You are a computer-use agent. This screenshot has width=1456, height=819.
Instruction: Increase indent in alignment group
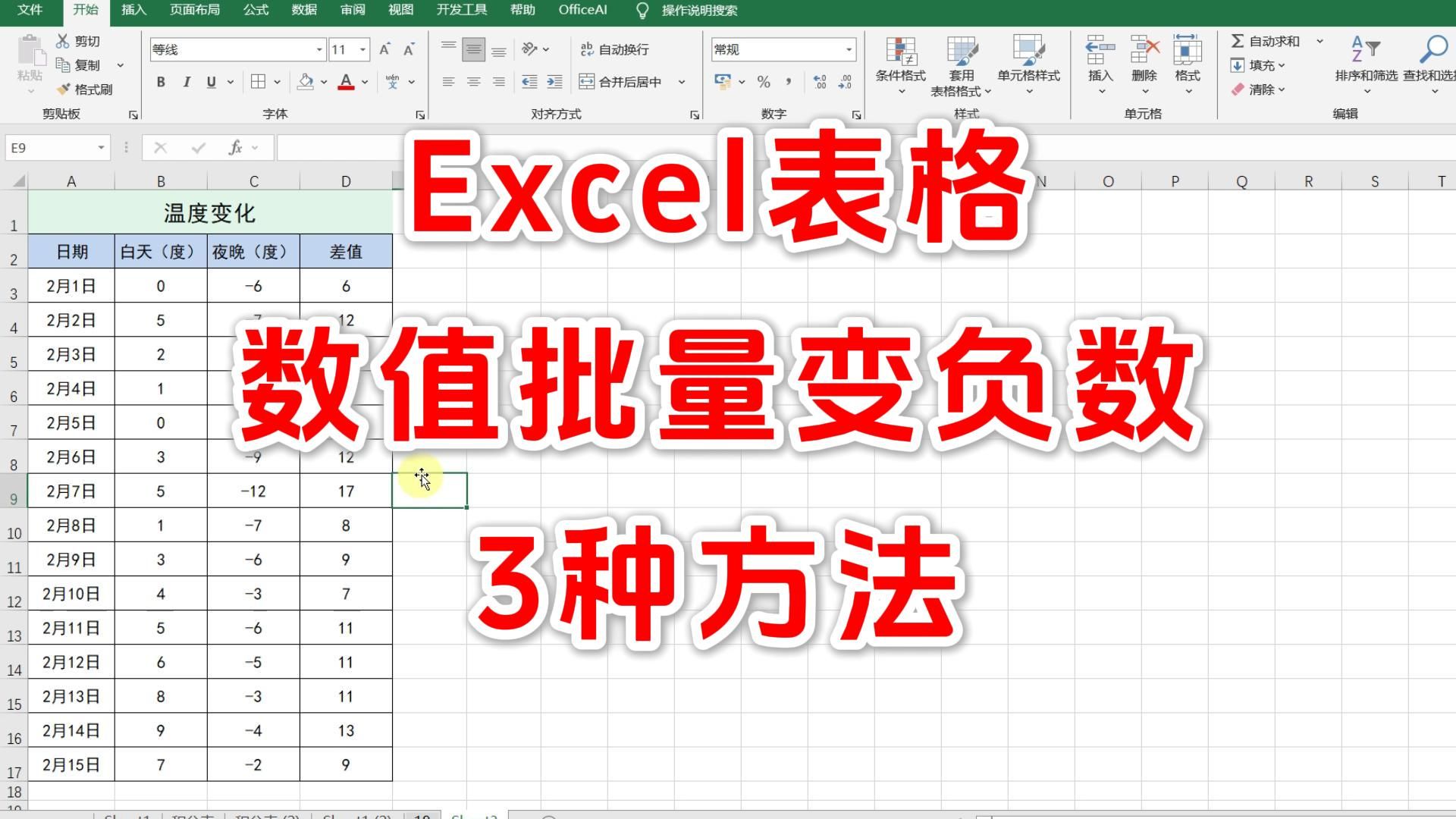[554, 82]
